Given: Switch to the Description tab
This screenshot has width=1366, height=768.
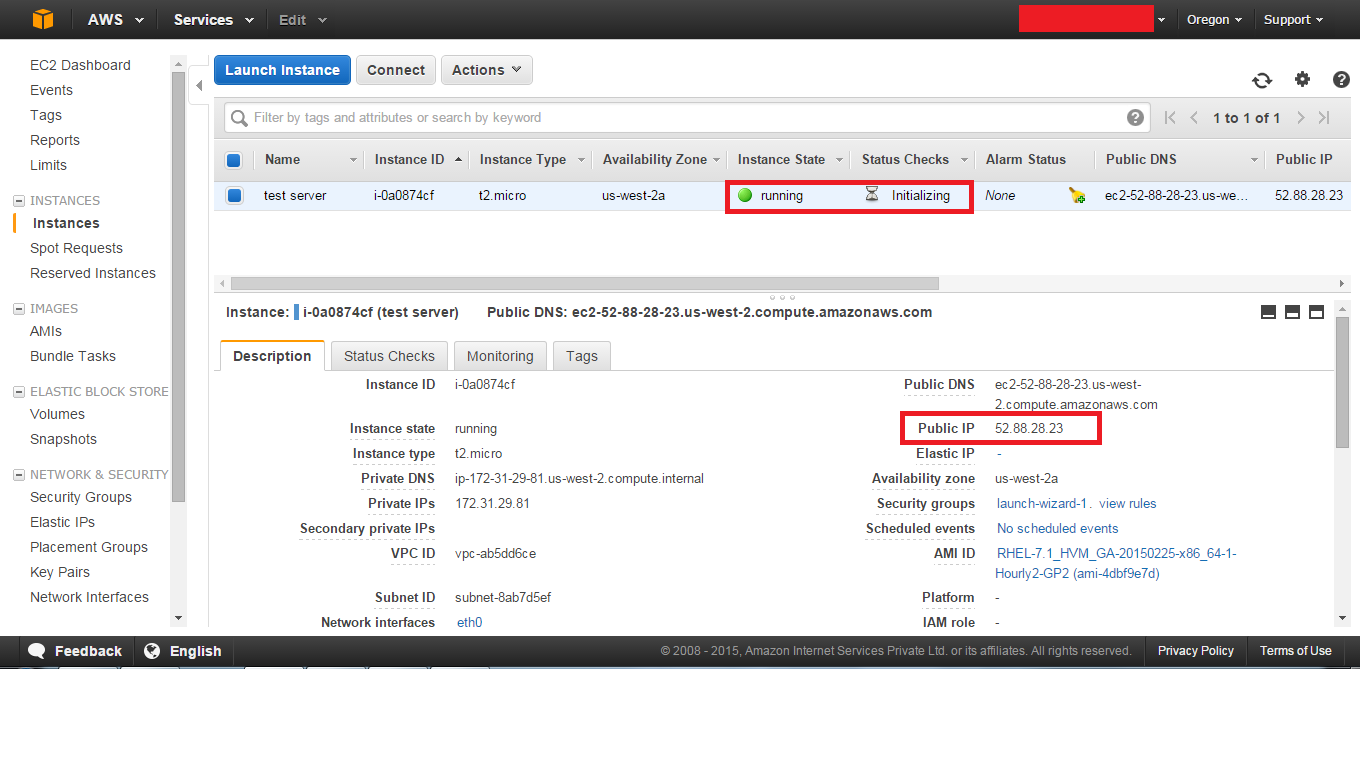Looking at the screenshot, I should (272, 356).
